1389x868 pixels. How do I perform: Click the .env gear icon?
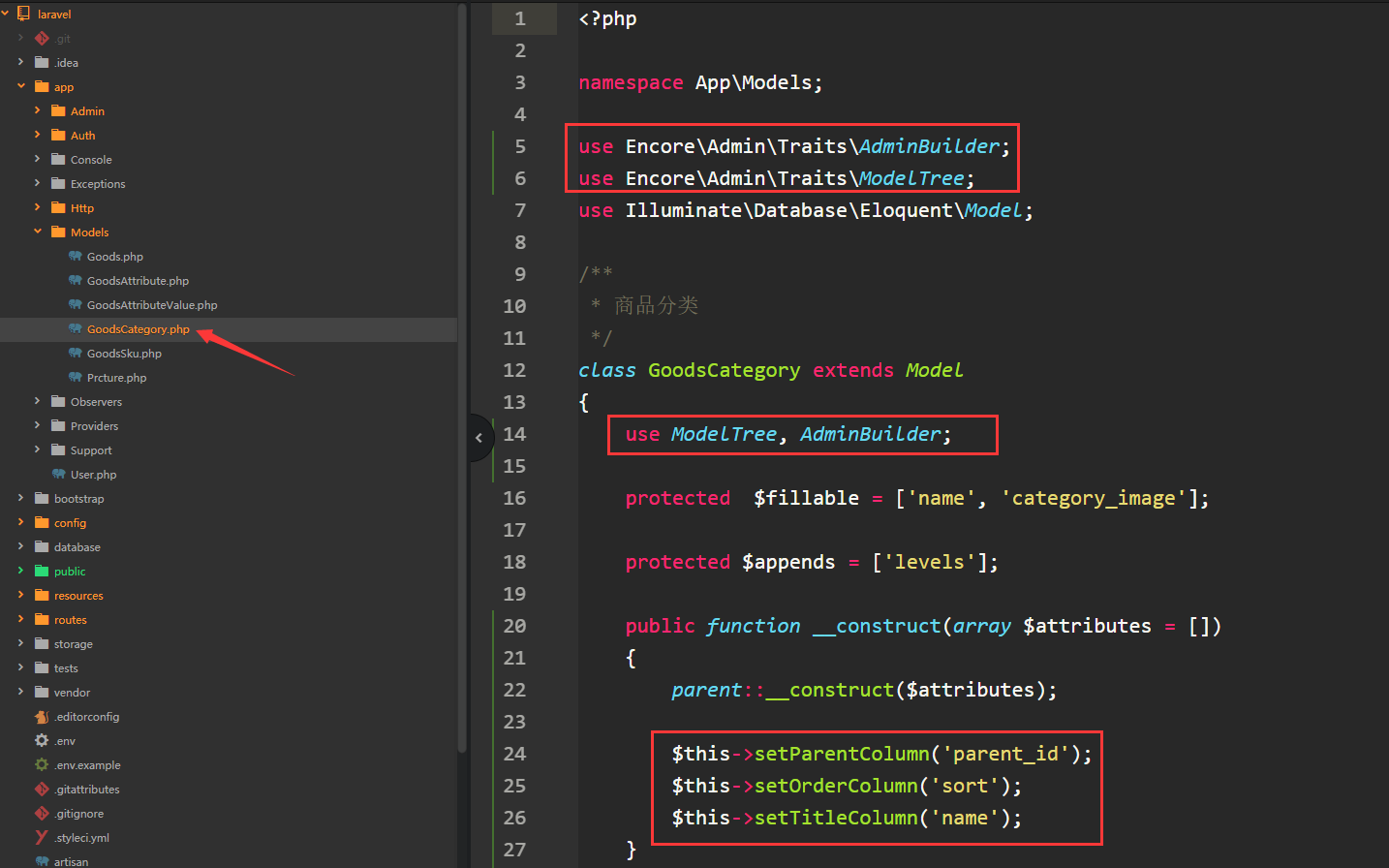[x=42, y=740]
